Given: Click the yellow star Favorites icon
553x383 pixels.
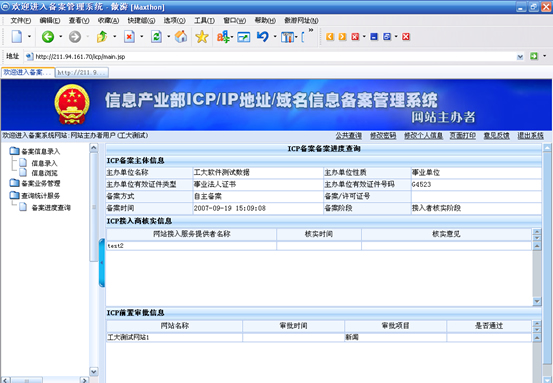Looking at the screenshot, I should coord(202,37).
